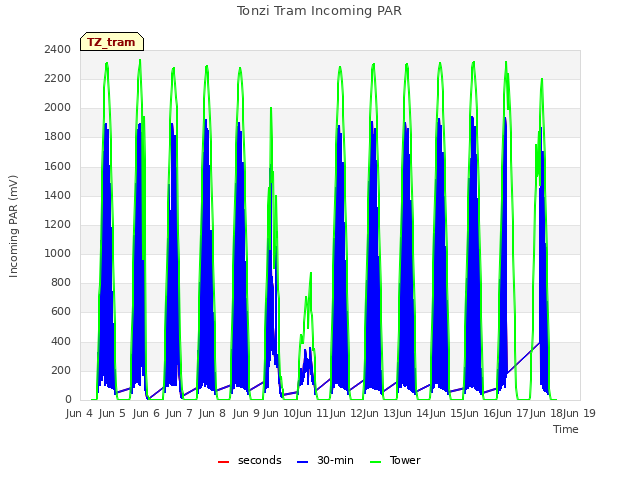Click the 'Jun 4' x-axis tick label

[x=79, y=413]
